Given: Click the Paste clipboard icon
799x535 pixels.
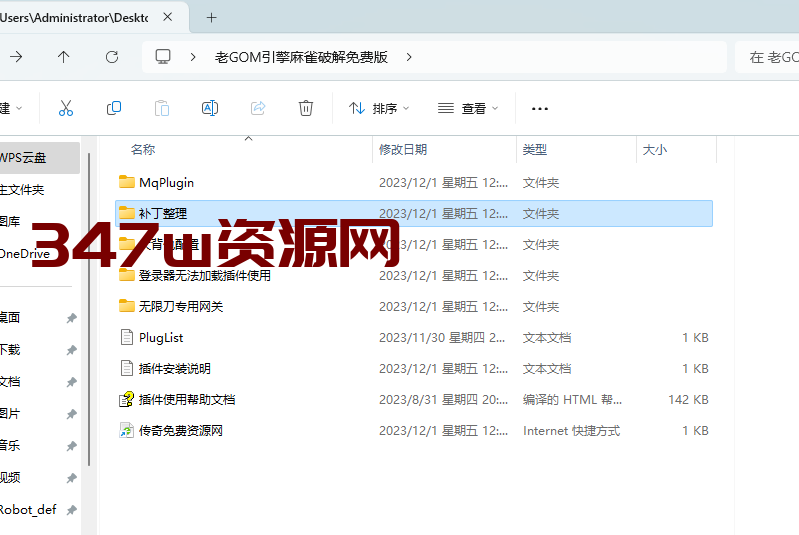Looking at the screenshot, I should (162, 108).
